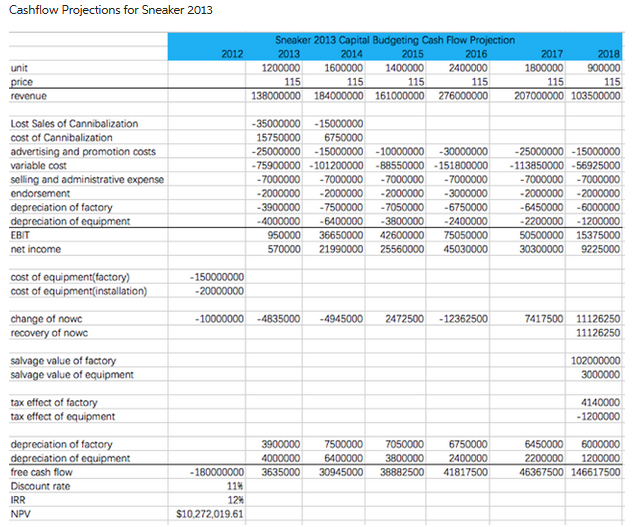Click 'cost of equipment(installation)' label
This screenshot has width=632, height=527.
(79, 291)
